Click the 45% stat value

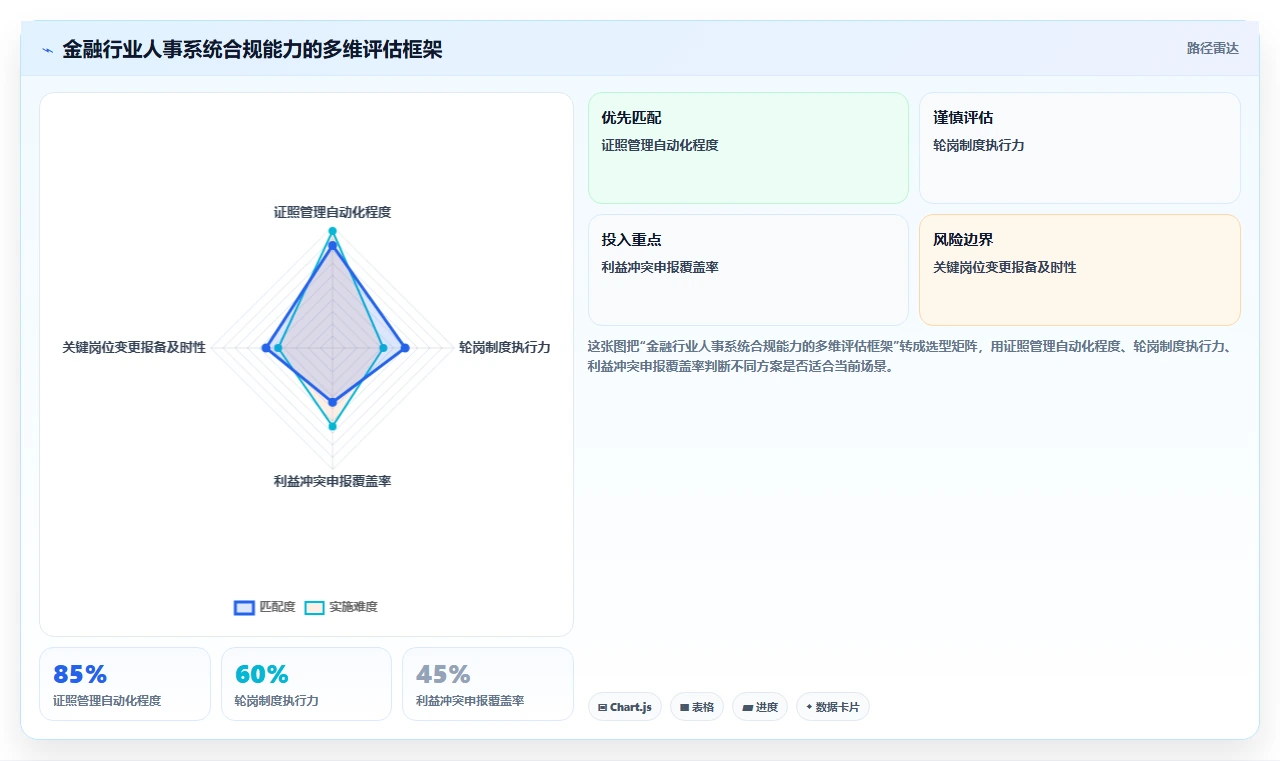click(443, 674)
